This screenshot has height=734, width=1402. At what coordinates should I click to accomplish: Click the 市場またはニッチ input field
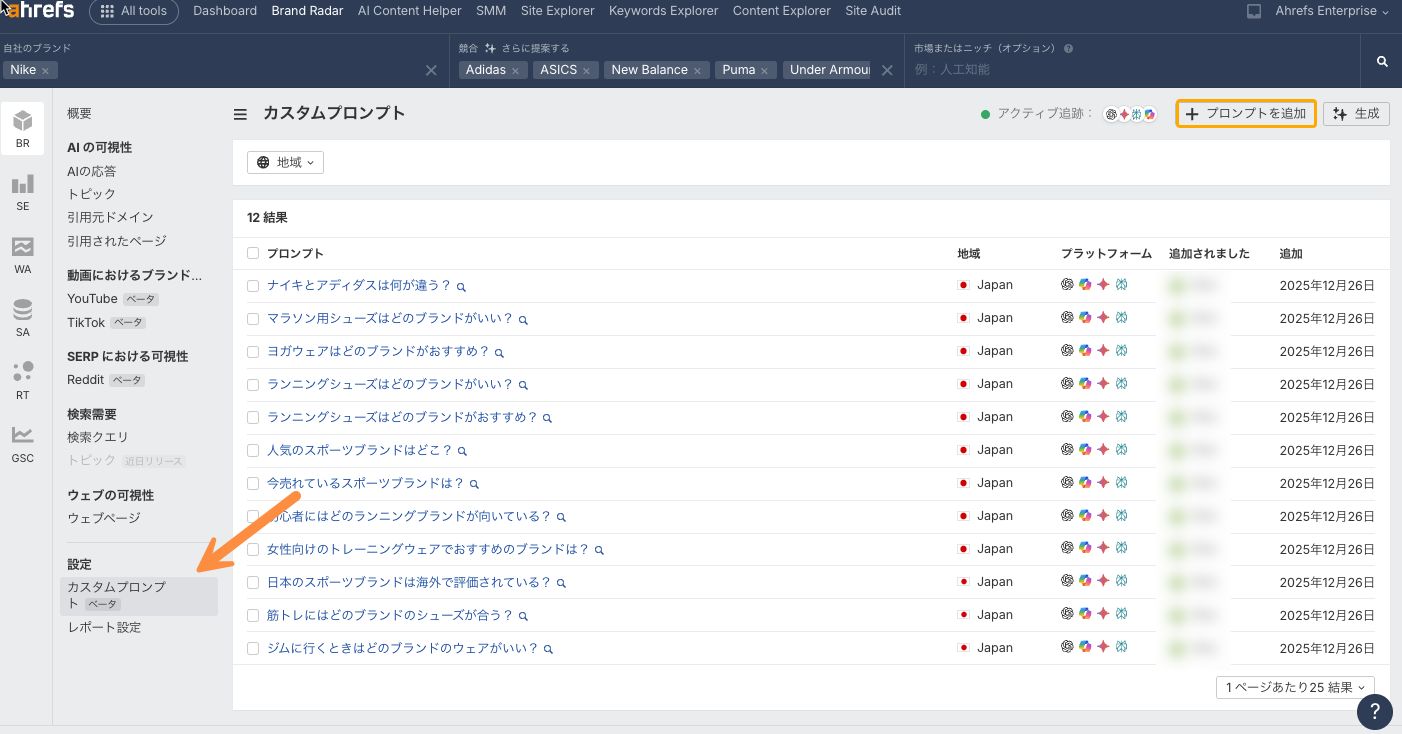[1130, 70]
